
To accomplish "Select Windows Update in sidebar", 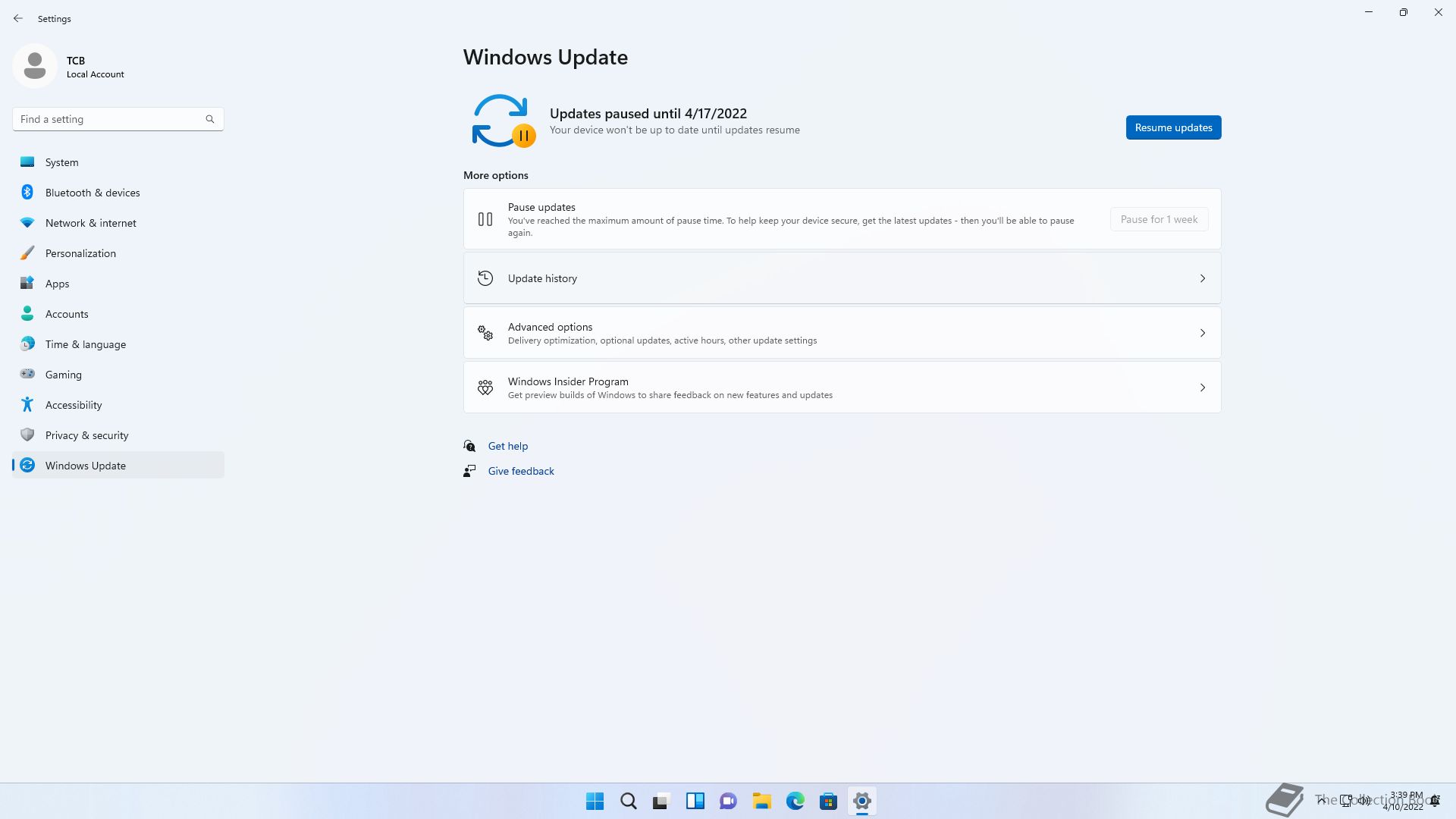I will (118, 465).
